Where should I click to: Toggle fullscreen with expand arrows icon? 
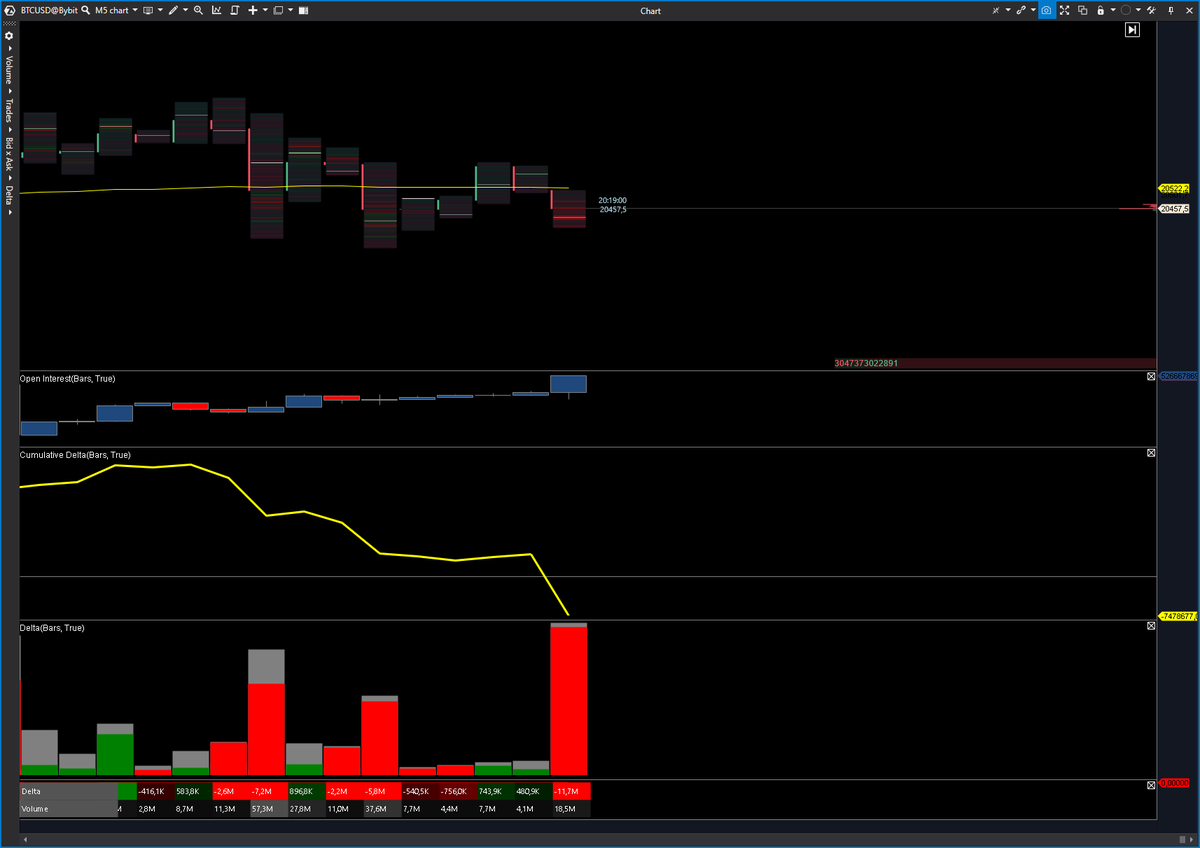1064,10
